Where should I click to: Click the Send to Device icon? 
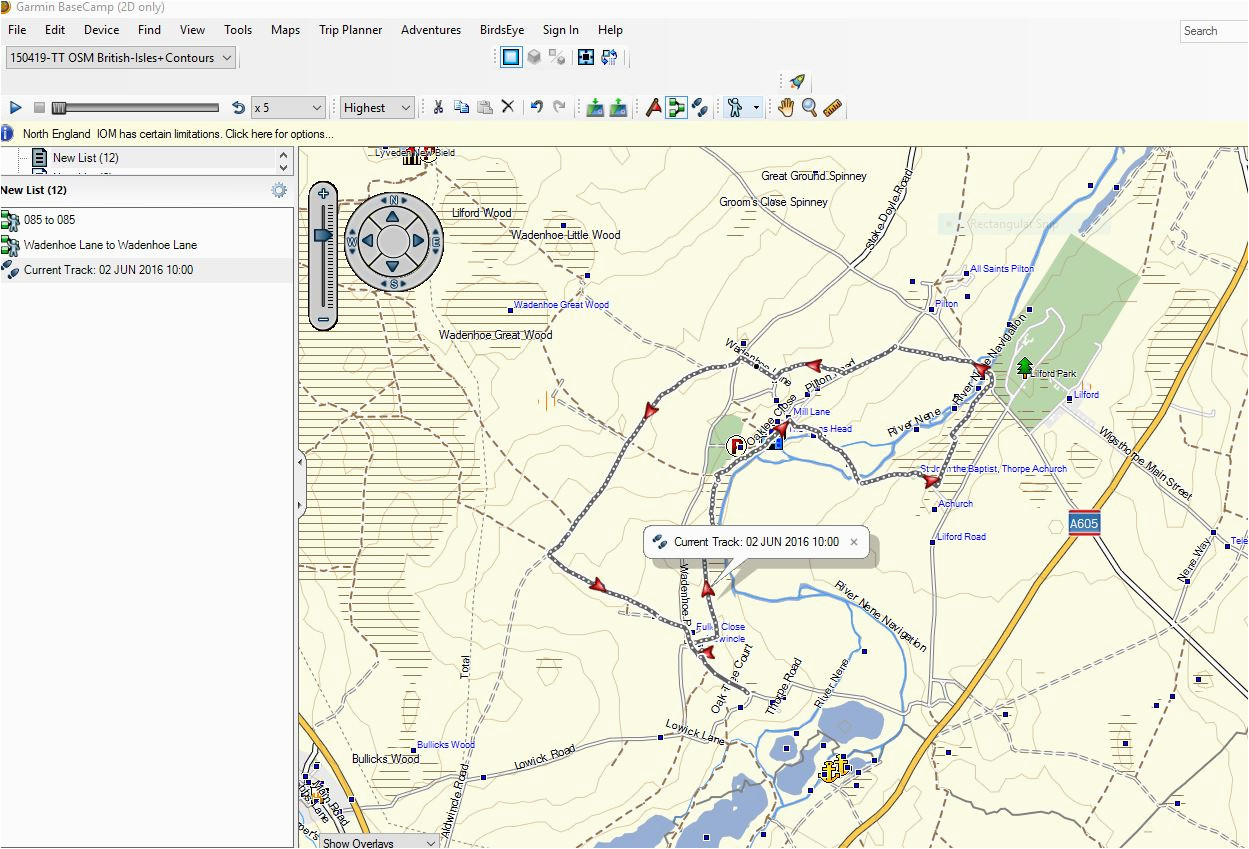[x=595, y=107]
